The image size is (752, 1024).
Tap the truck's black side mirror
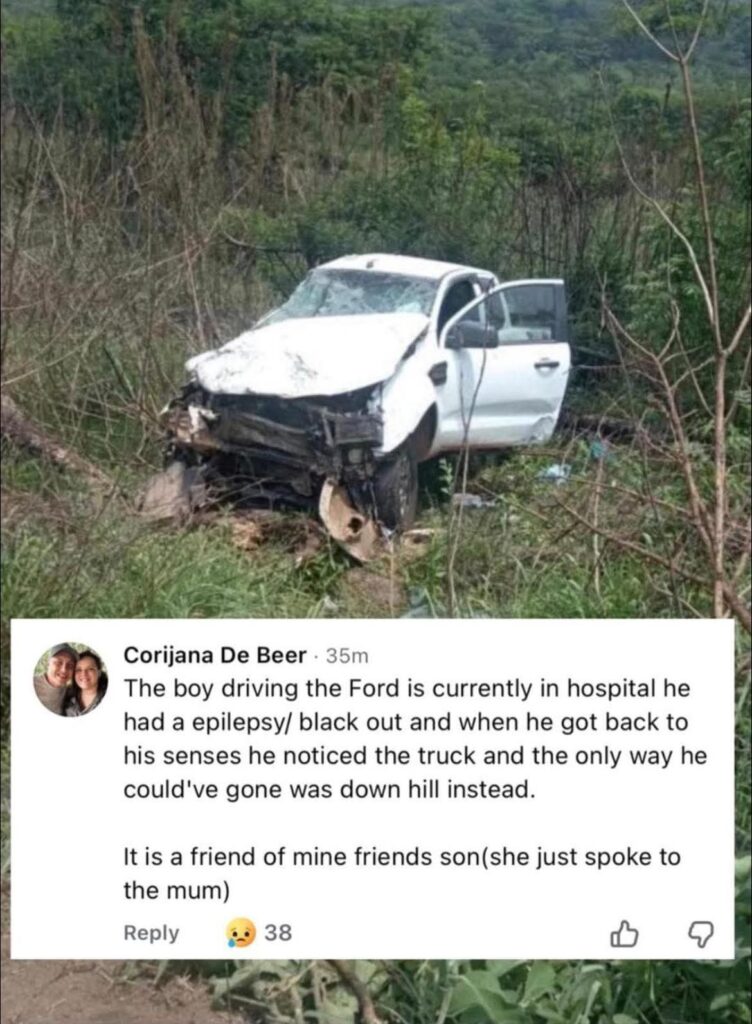pos(471,335)
